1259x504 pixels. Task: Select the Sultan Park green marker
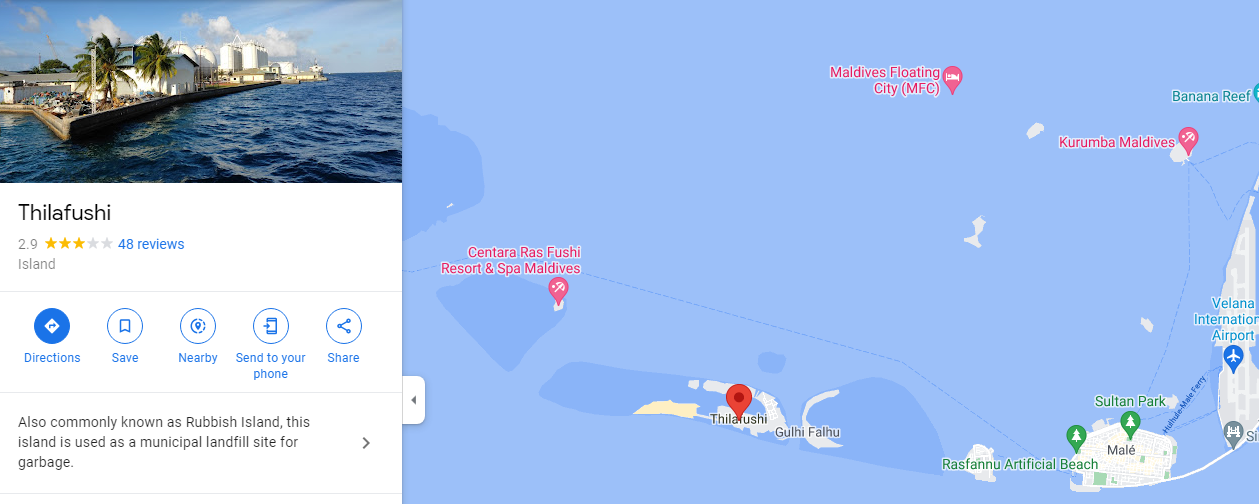[x=1130, y=421]
